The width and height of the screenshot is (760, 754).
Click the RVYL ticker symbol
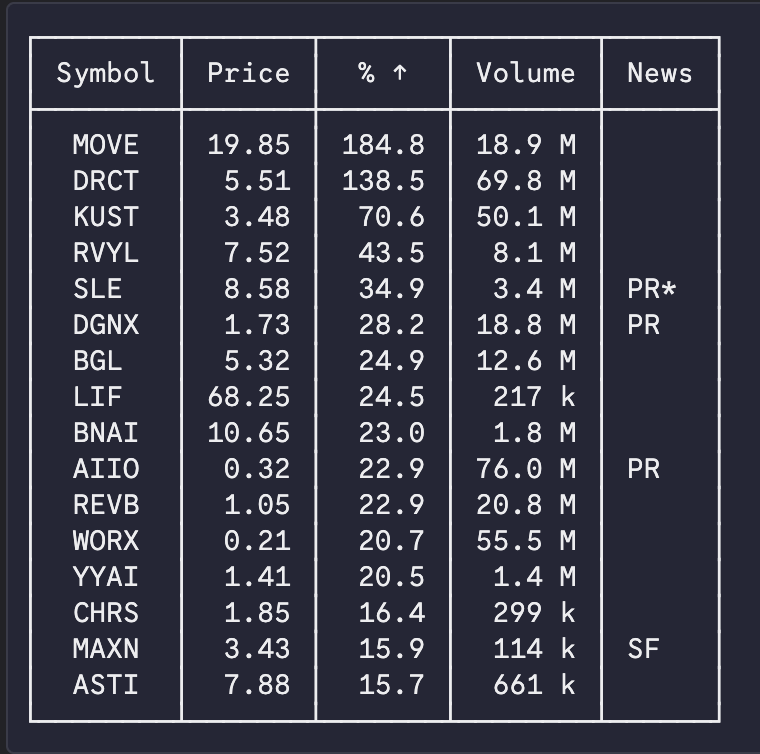[105, 253]
